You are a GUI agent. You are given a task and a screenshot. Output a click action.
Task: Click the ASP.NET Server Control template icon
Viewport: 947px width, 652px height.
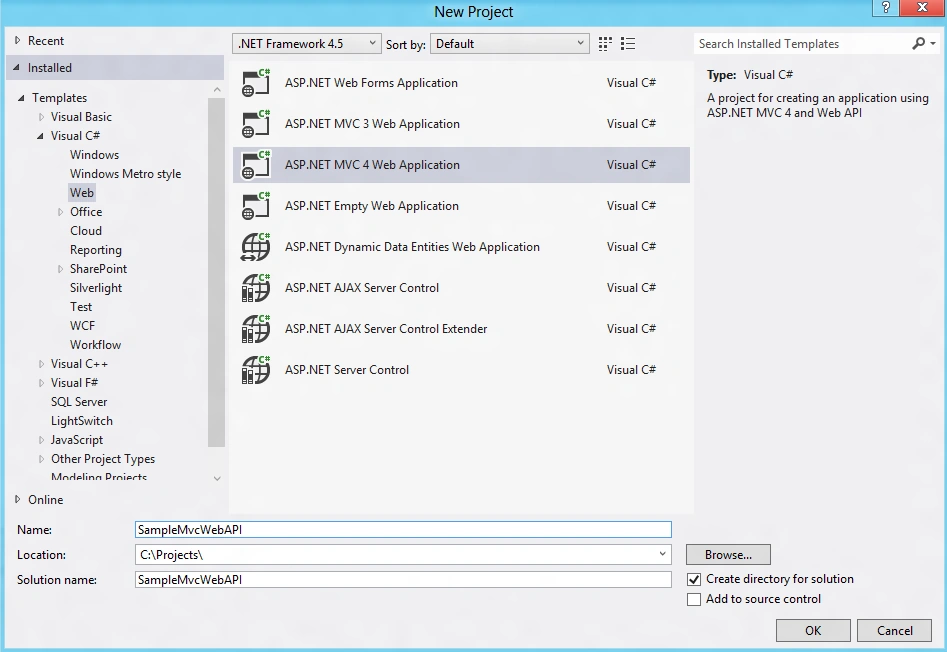click(x=255, y=370)
